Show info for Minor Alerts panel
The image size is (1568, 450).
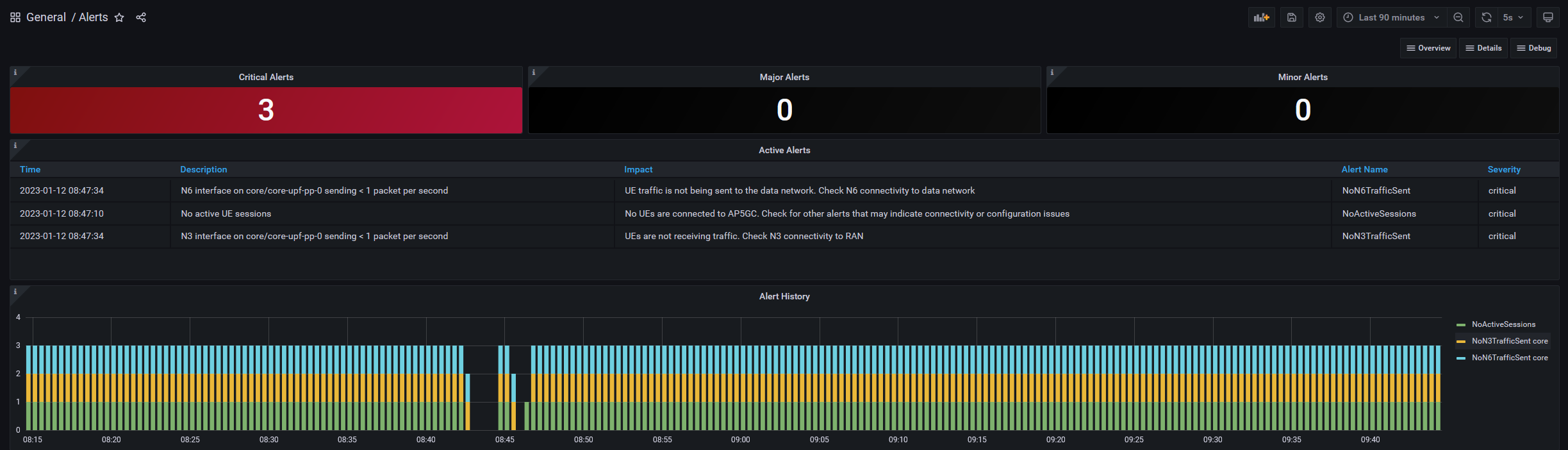click(x=1052, y=72)
